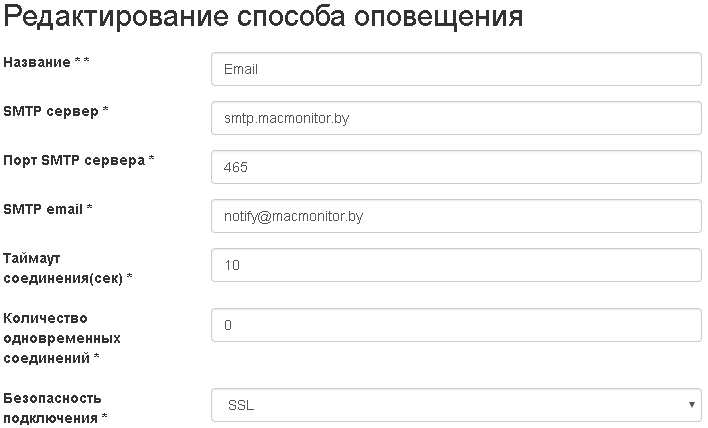The height and width of the screenshot is (428, 708).
Task: Click the asterisk after SMTP email label
Action: (x=90, y=209)
